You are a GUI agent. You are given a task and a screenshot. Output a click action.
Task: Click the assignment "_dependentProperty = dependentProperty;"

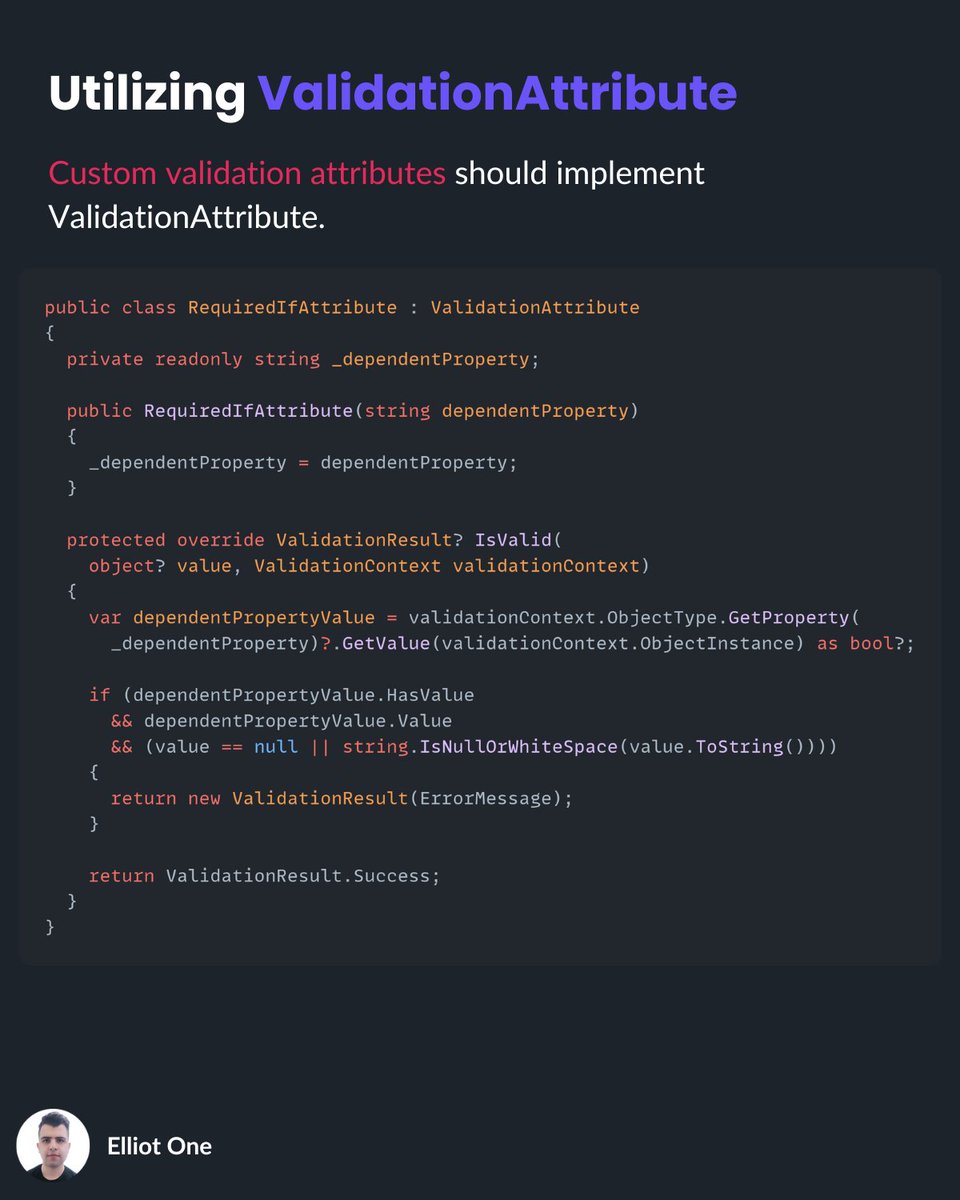click(303, 463)
